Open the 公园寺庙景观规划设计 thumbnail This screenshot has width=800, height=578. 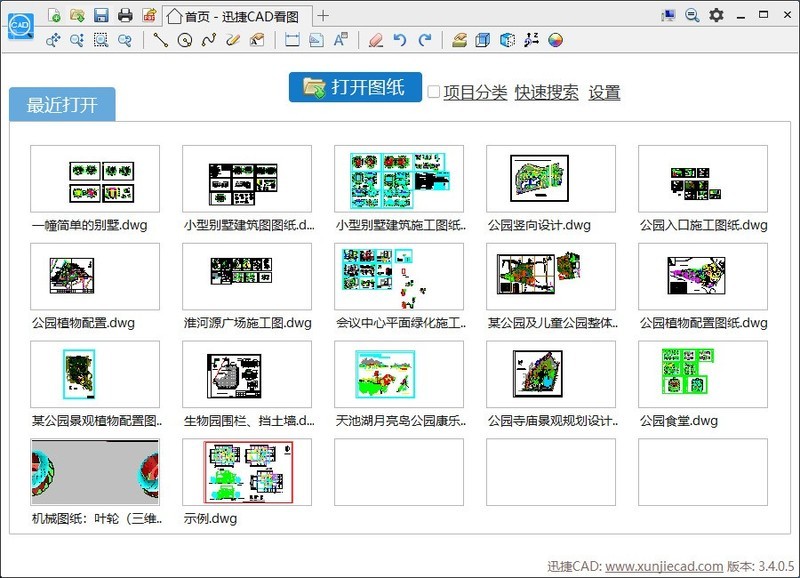pos(551,374)
